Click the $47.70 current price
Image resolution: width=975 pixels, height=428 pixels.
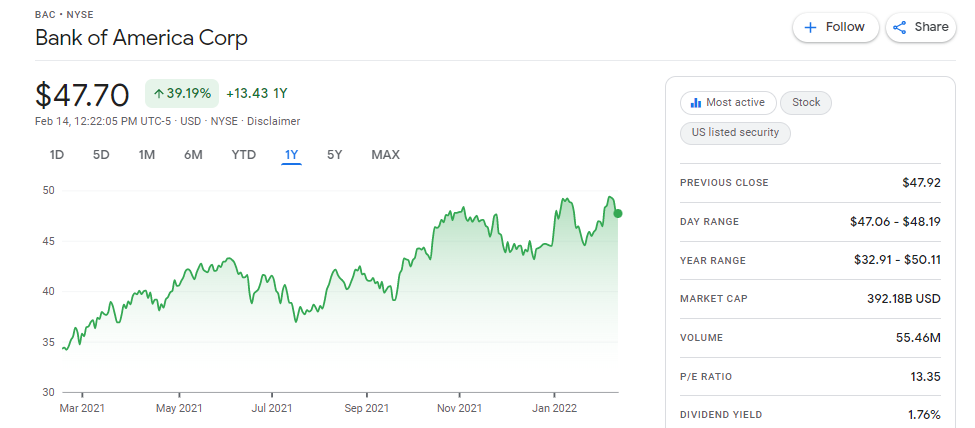(83, 95)
